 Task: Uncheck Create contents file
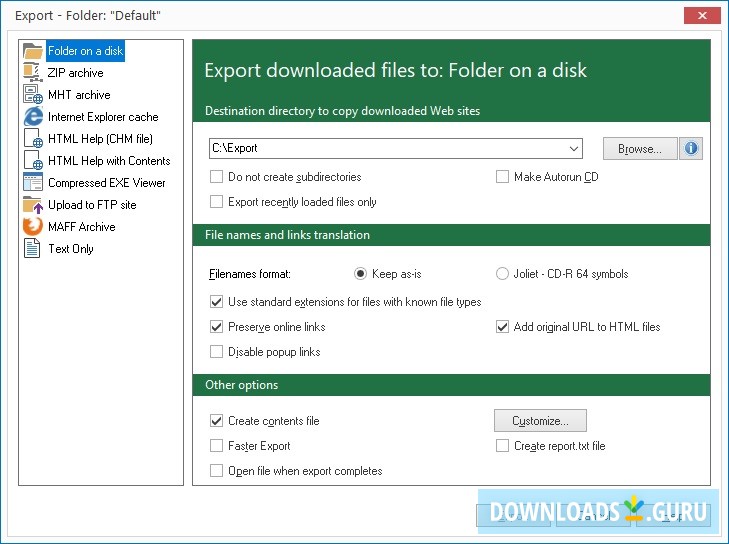tap(216, 421)
